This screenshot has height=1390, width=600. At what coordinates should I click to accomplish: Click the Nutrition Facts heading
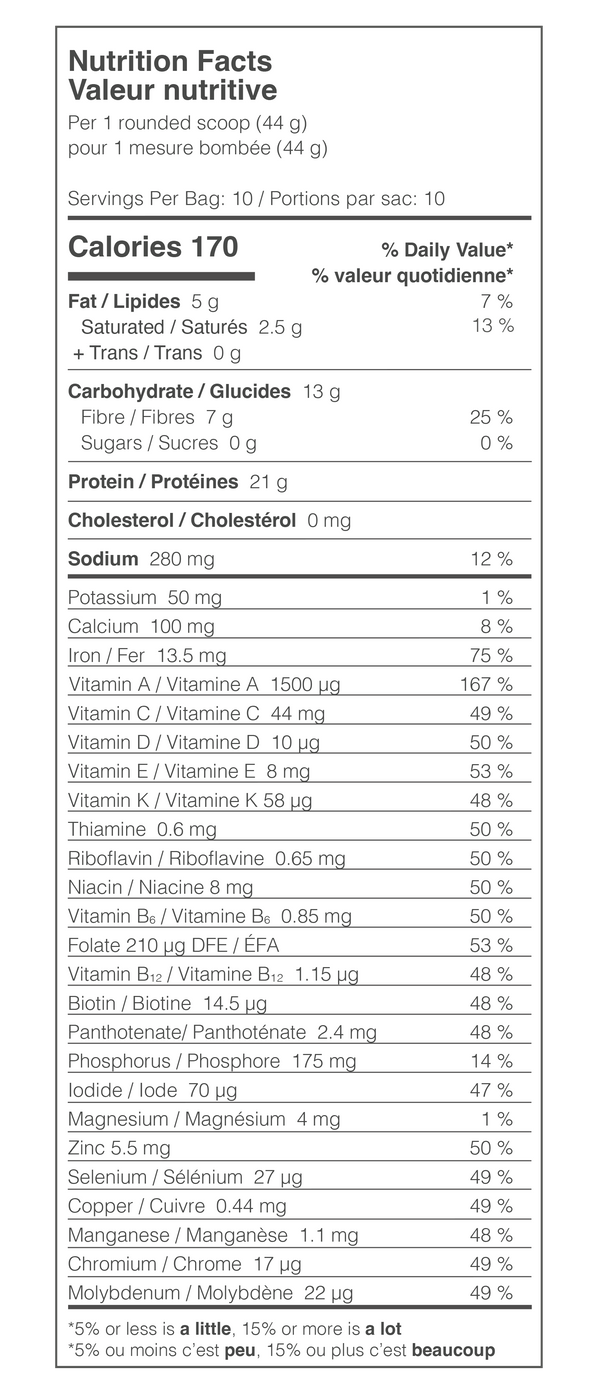(x=170, y=62)
